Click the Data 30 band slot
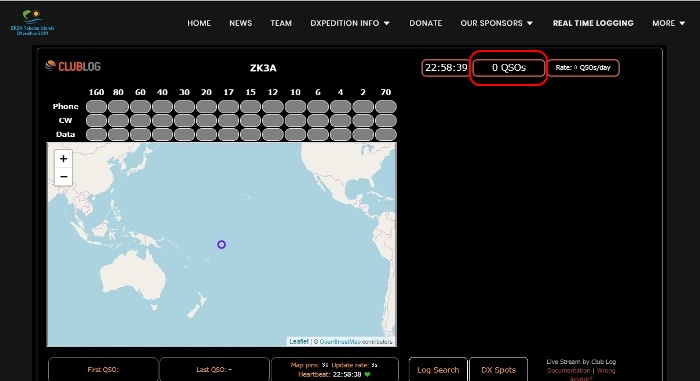 coord(184,134)
